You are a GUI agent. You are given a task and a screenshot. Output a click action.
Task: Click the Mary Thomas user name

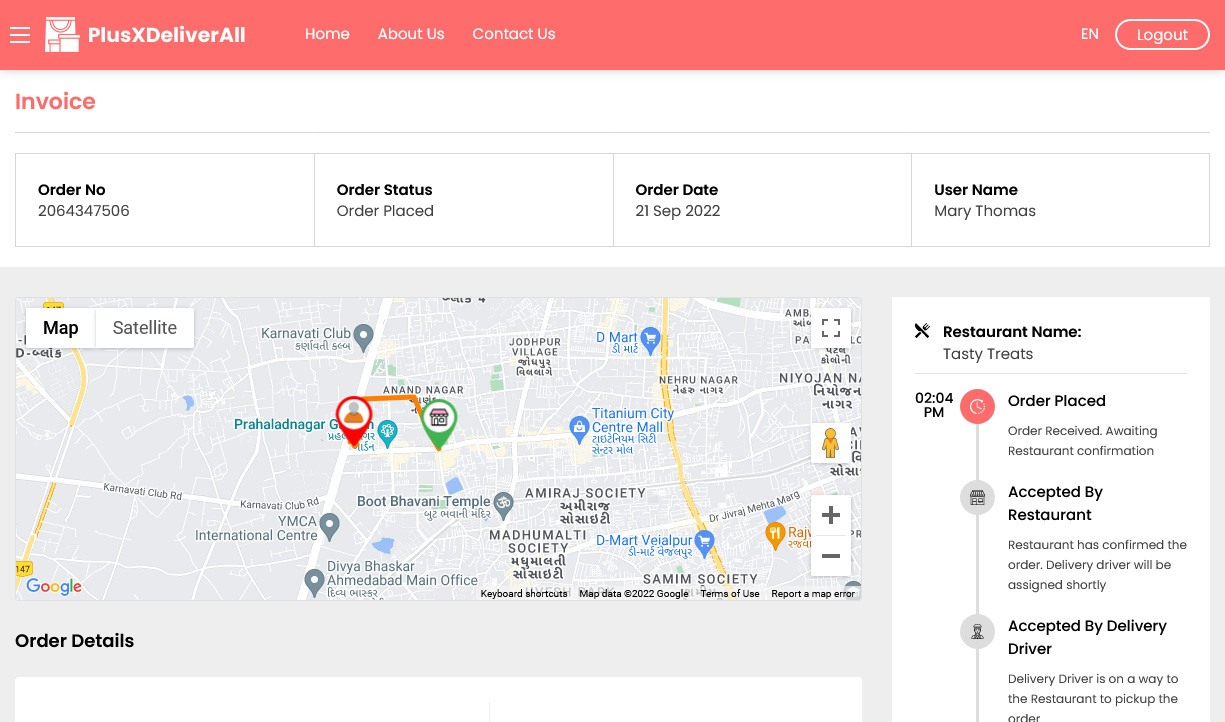pos(985,211)
